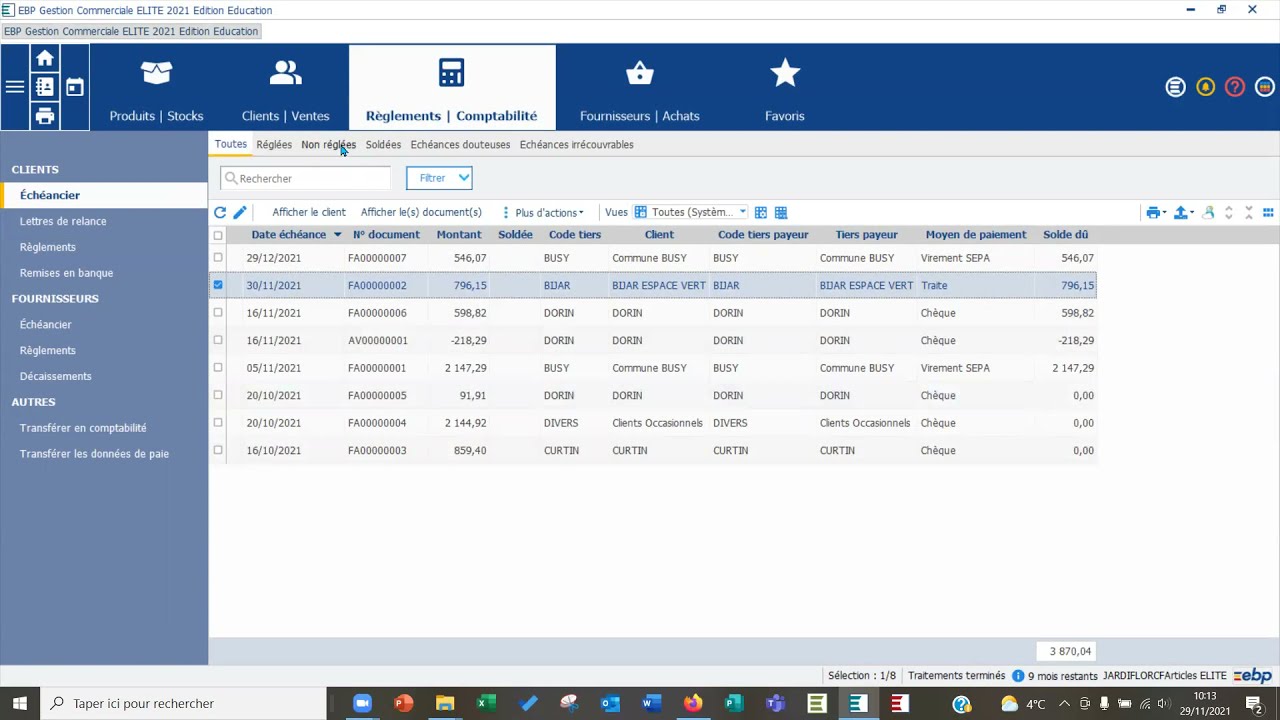Click the printer icon below the address book

(45, 116)
